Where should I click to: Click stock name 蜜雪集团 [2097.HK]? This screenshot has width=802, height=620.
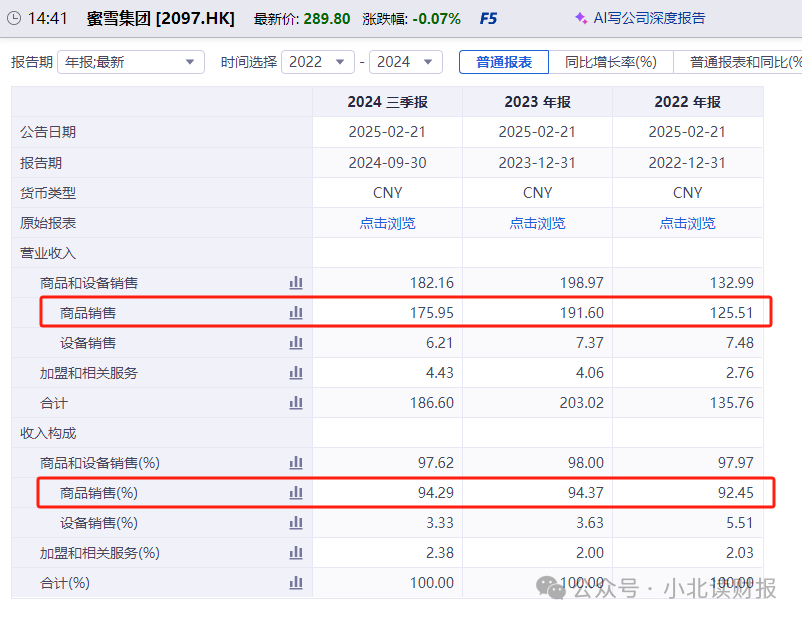[161, 19]
